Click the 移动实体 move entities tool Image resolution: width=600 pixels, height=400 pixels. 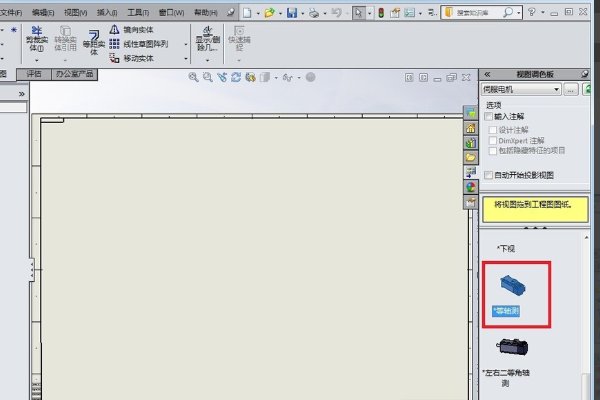[131, 58]
